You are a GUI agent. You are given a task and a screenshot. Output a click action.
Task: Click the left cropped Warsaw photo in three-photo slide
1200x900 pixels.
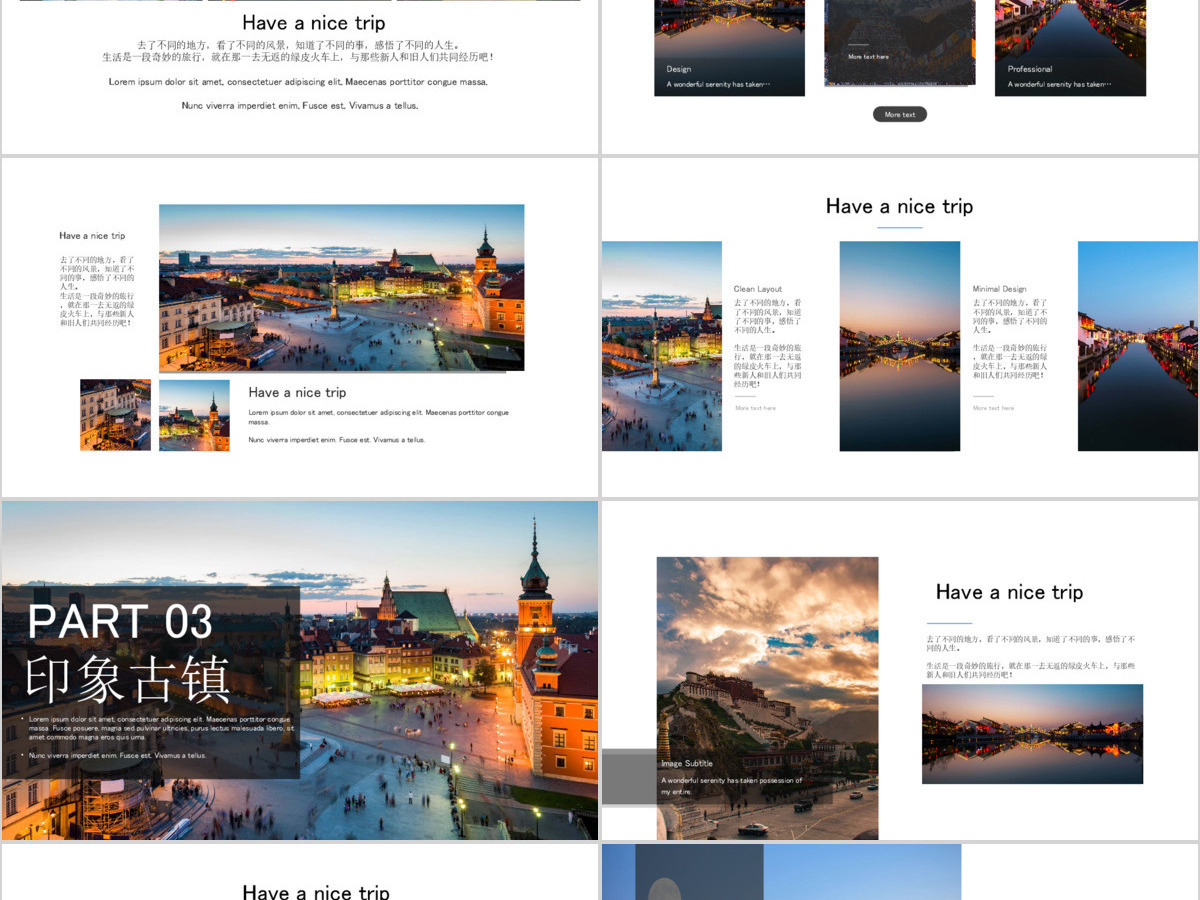point(662,346)
